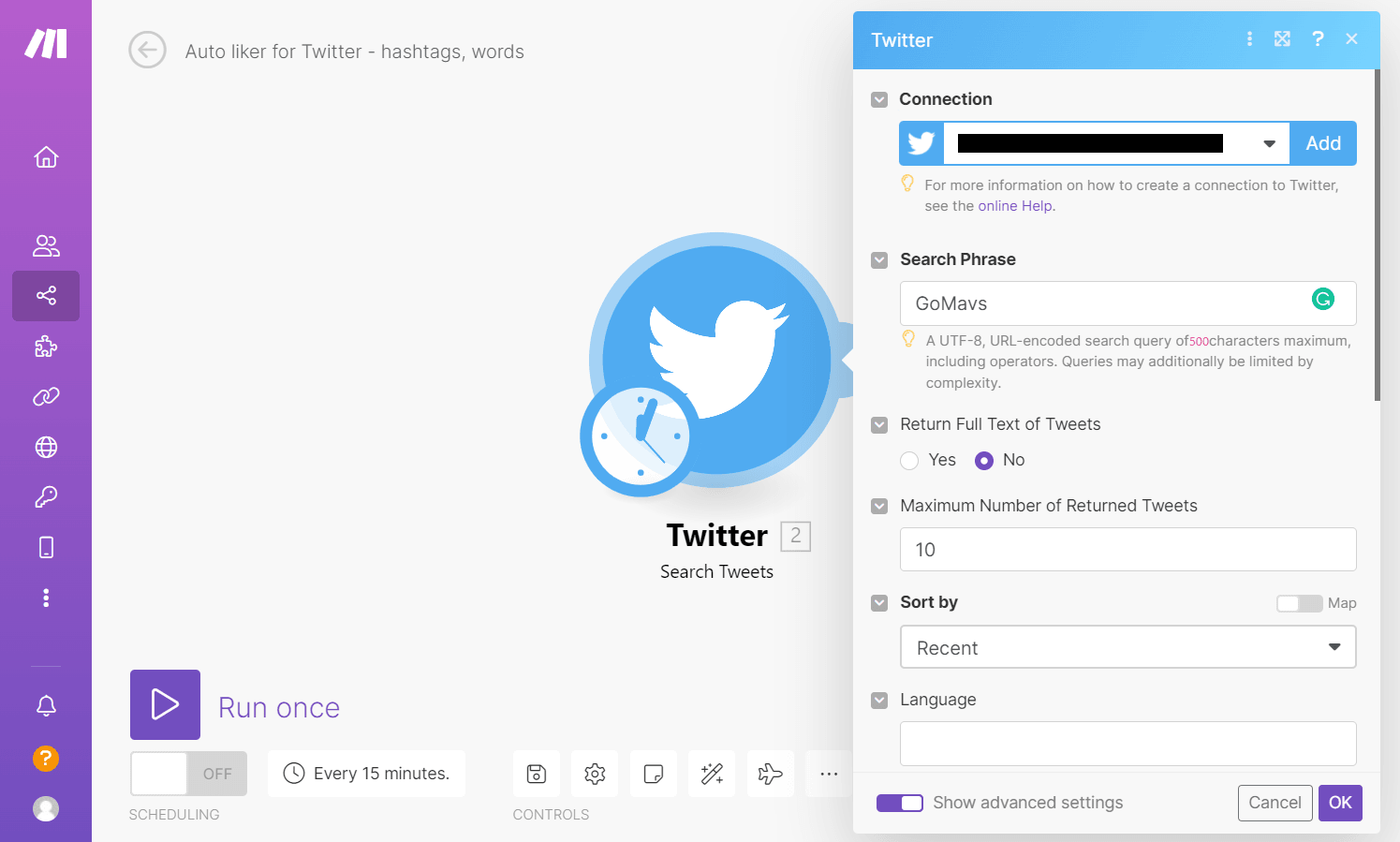Open Webhooks via the globe icon

click(x=45, y=447)
